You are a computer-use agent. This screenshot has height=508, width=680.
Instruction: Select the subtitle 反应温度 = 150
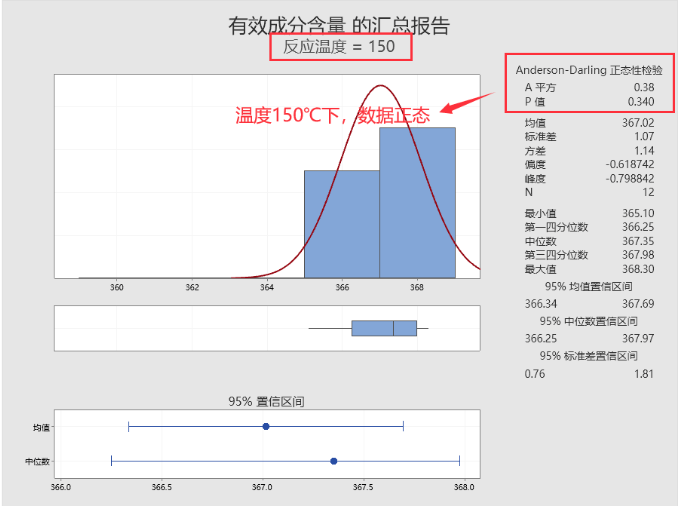click(x=339, y=47)
